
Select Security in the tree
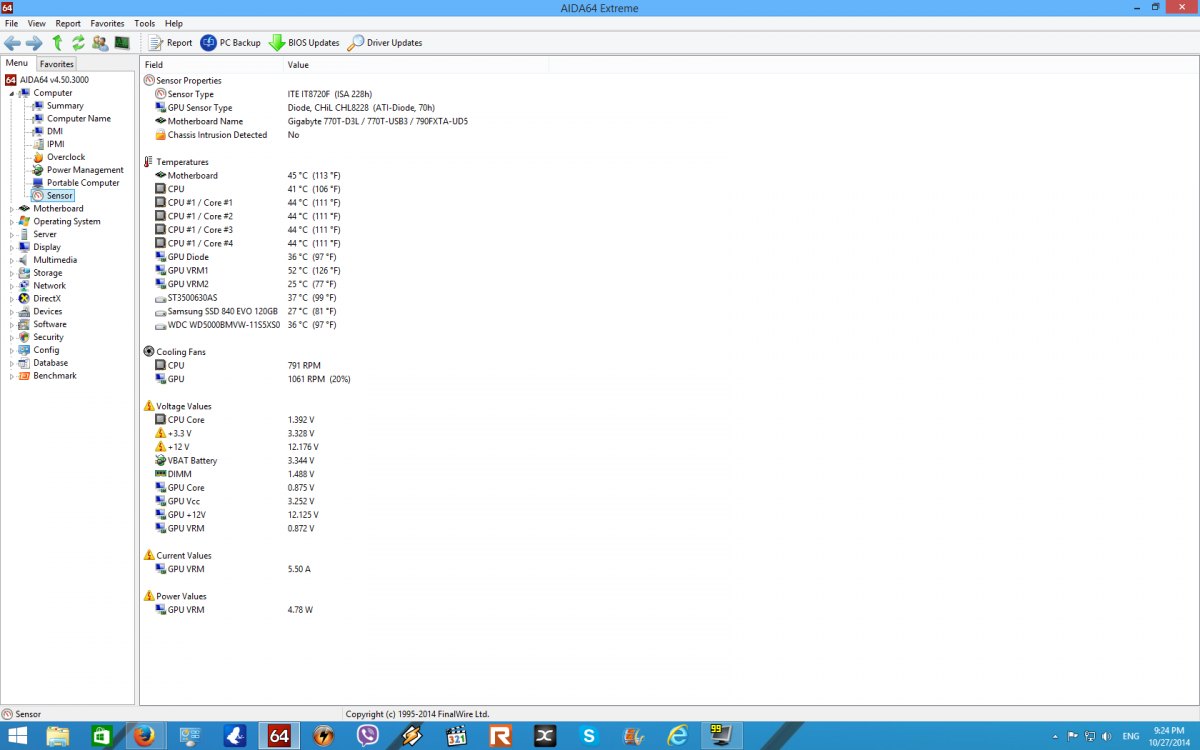pos(48,337)
